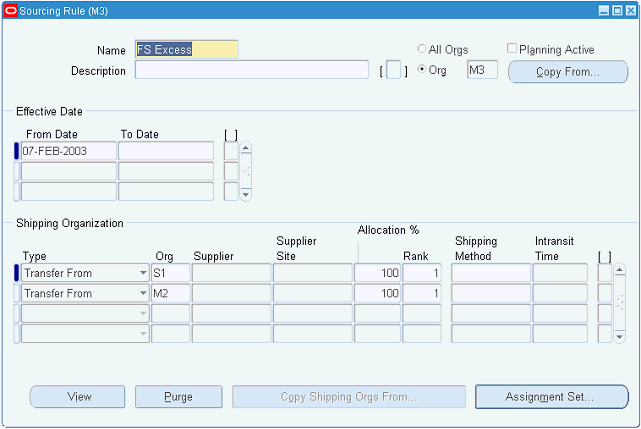The width and height of the screenshot is (641, 429).
Task: Click the Effective Date scroll up arrow
Action: 245,148
